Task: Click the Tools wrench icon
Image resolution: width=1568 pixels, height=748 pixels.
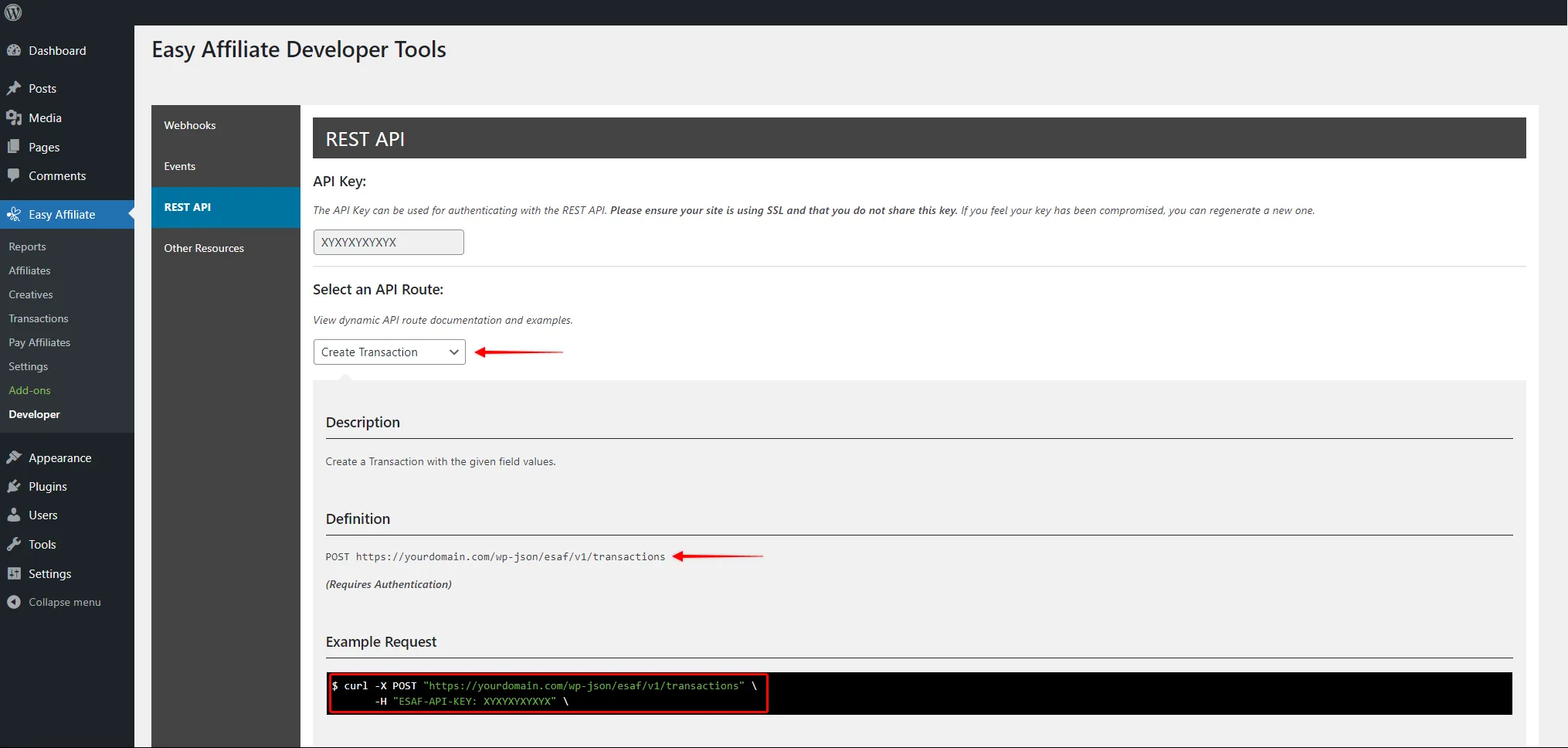Action: pos(14,544)
